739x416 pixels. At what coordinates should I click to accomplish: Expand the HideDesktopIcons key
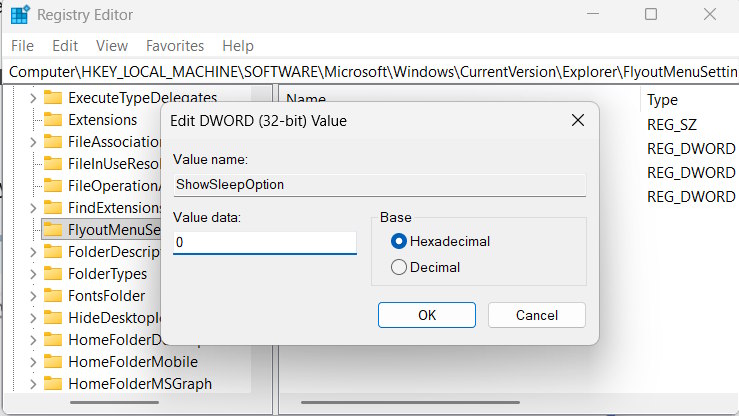tap(33, 318)
